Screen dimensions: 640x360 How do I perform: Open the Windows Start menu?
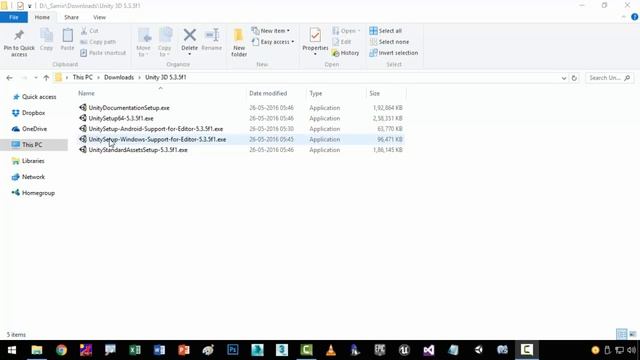(12, 350)
